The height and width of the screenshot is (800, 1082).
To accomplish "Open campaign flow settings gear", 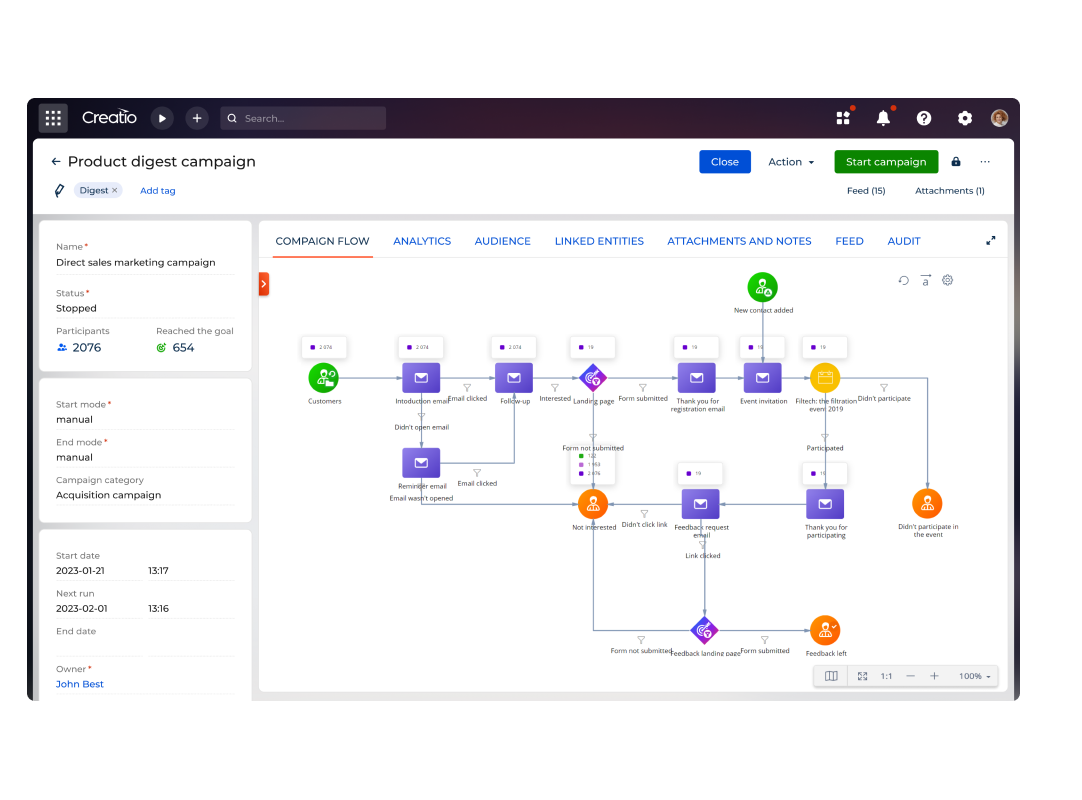I will [948, 280].
